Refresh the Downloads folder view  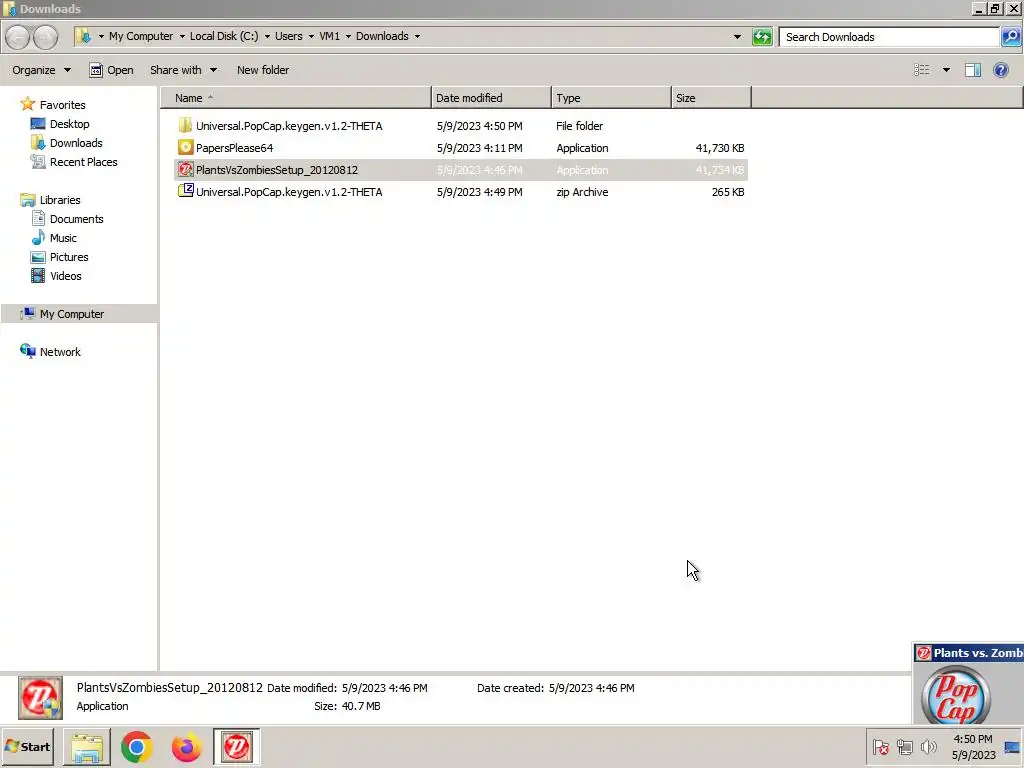762,37
